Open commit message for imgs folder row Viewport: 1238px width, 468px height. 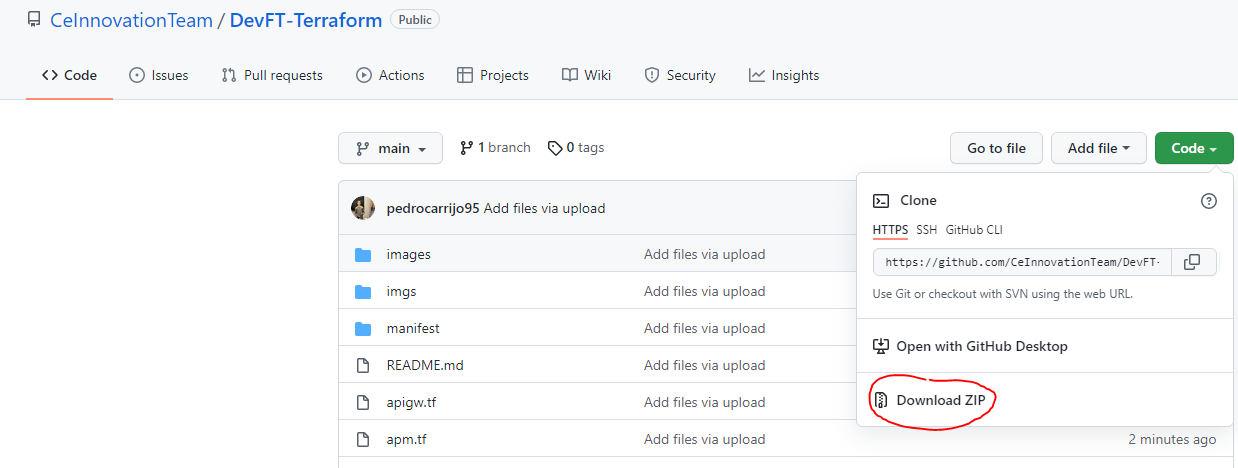pos(705,292)
